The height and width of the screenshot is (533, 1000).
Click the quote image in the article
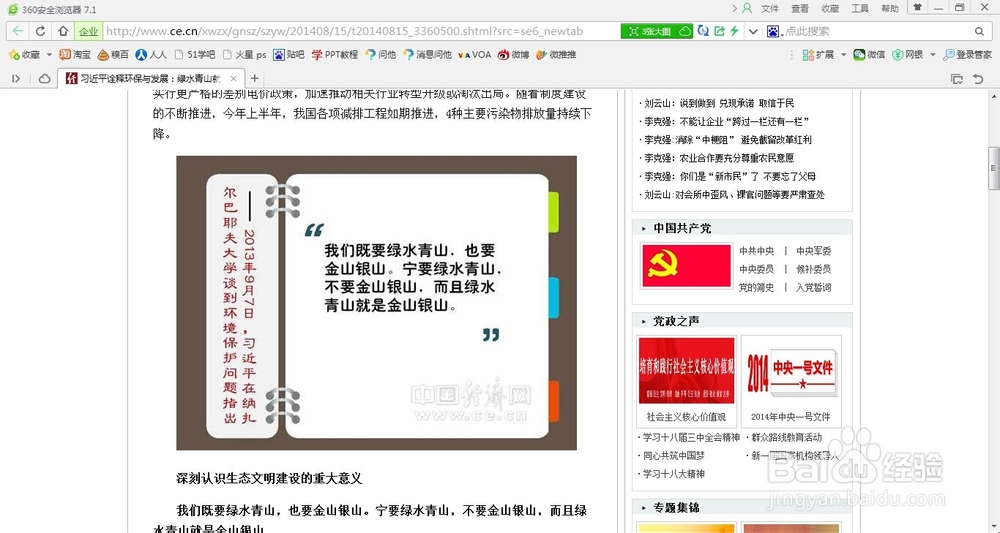376,303
